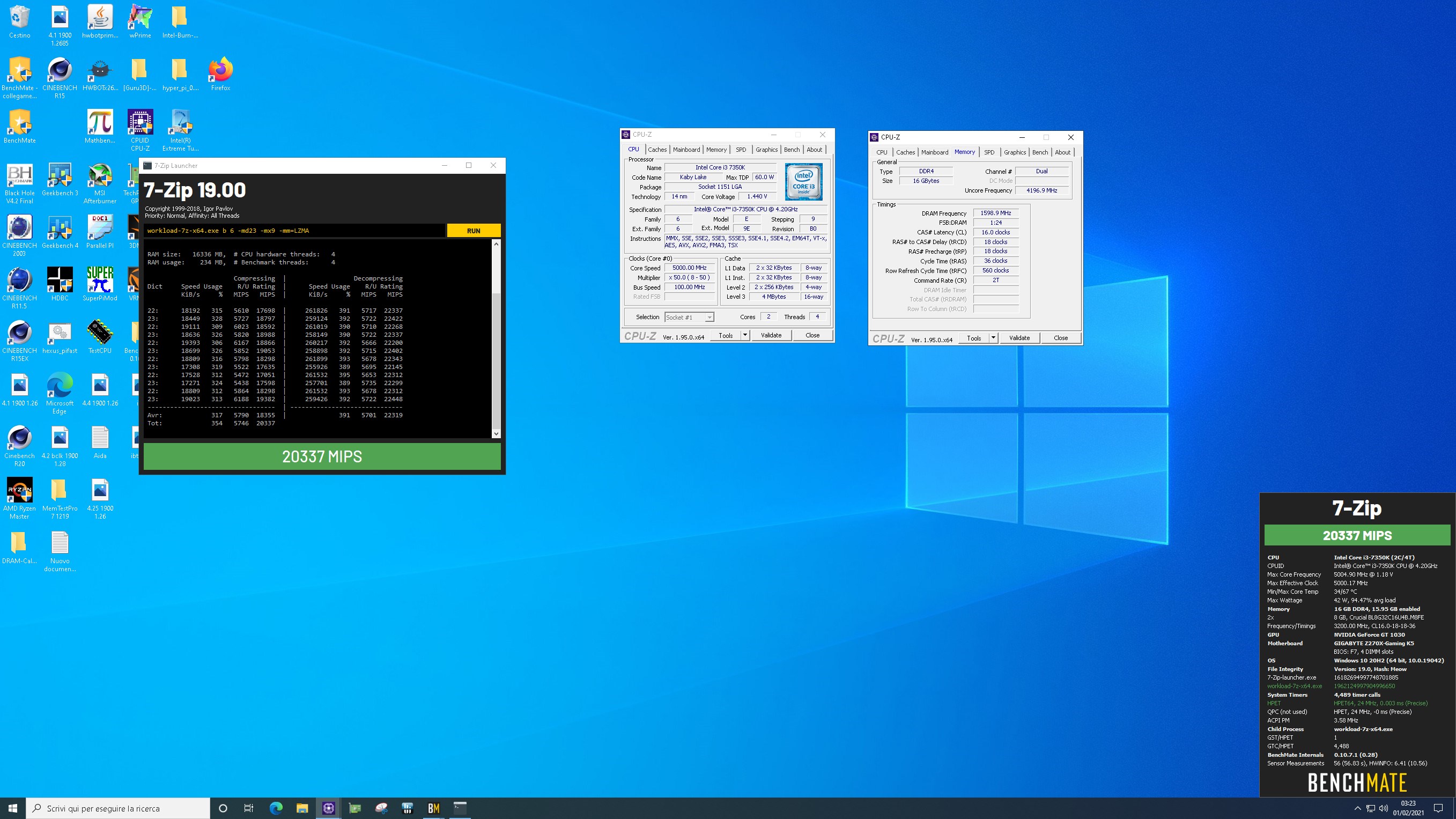Click Validate in right CPU-Z window
Viewport: 1456px width, 819px height.
[x=1019, y=338]
